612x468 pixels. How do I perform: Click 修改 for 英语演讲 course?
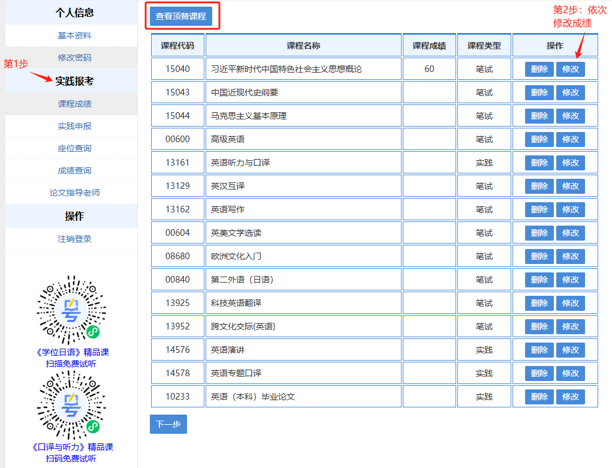pyautogui.click(x=570, y=349)
